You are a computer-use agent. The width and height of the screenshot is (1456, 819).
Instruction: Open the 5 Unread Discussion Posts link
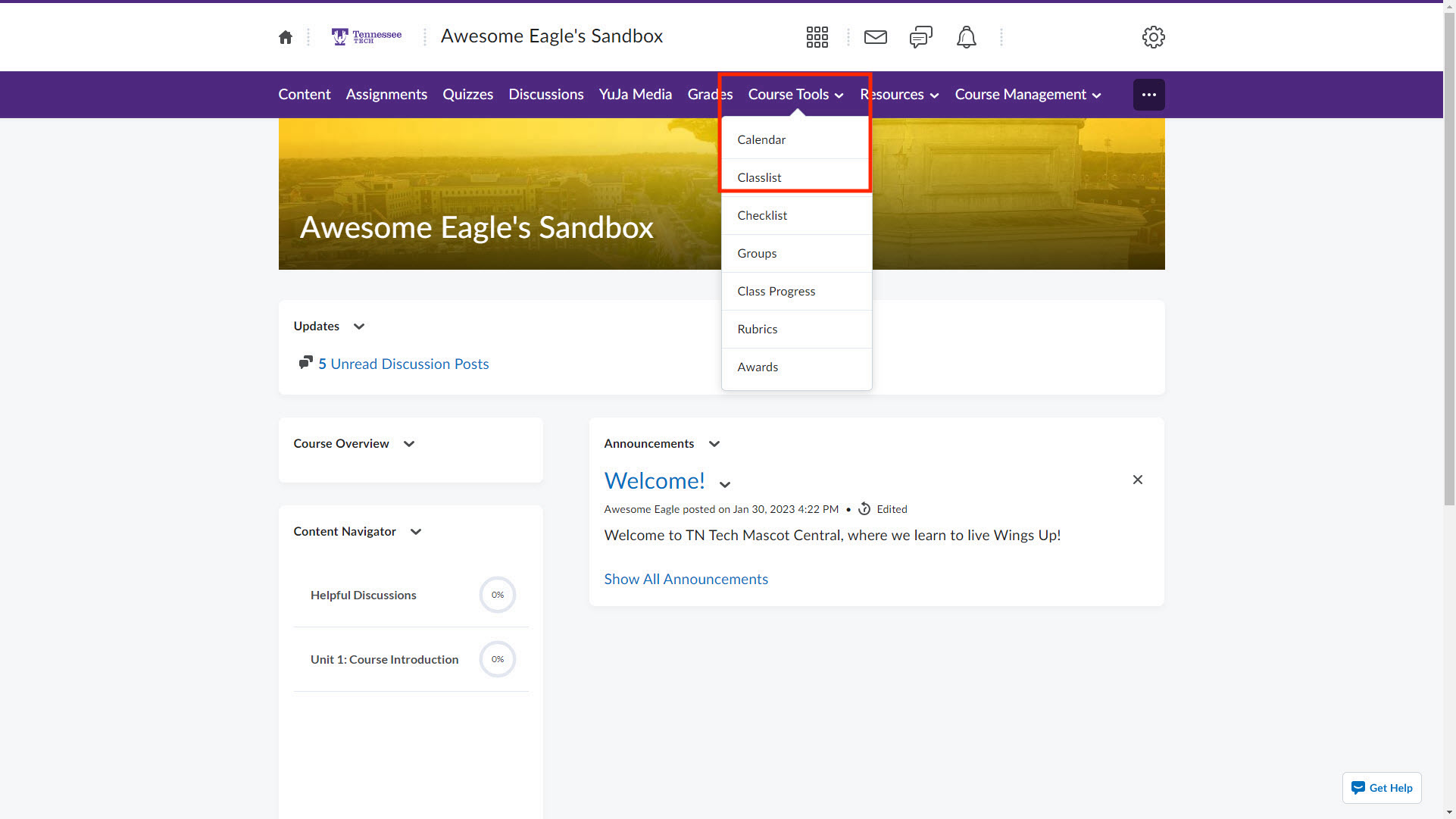[x=403, y=364]
